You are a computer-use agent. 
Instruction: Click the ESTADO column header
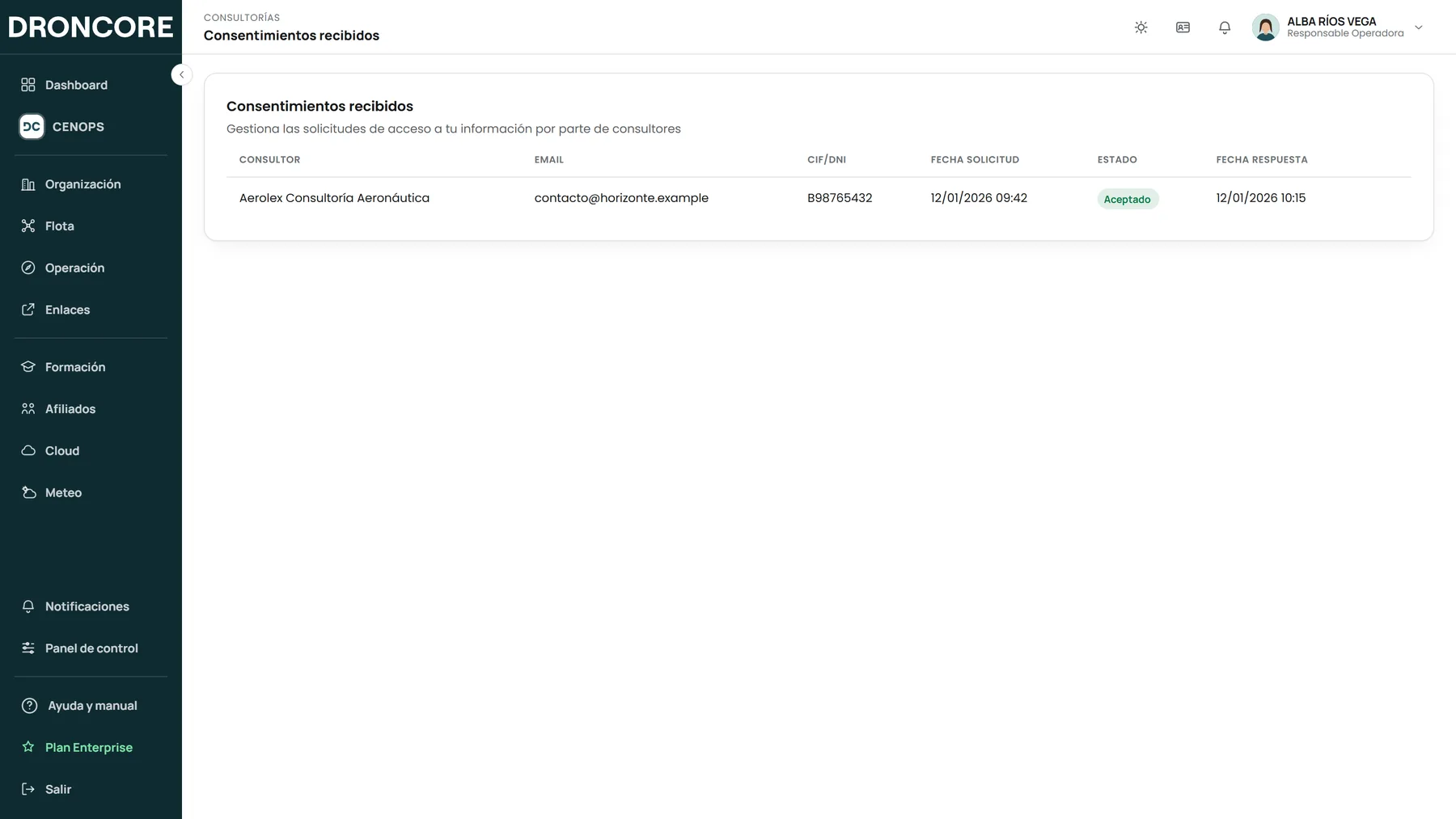point(1117,159)
